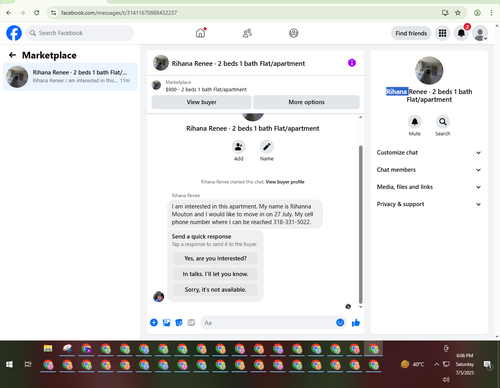Send a thumbs-up like

(356, 322)
